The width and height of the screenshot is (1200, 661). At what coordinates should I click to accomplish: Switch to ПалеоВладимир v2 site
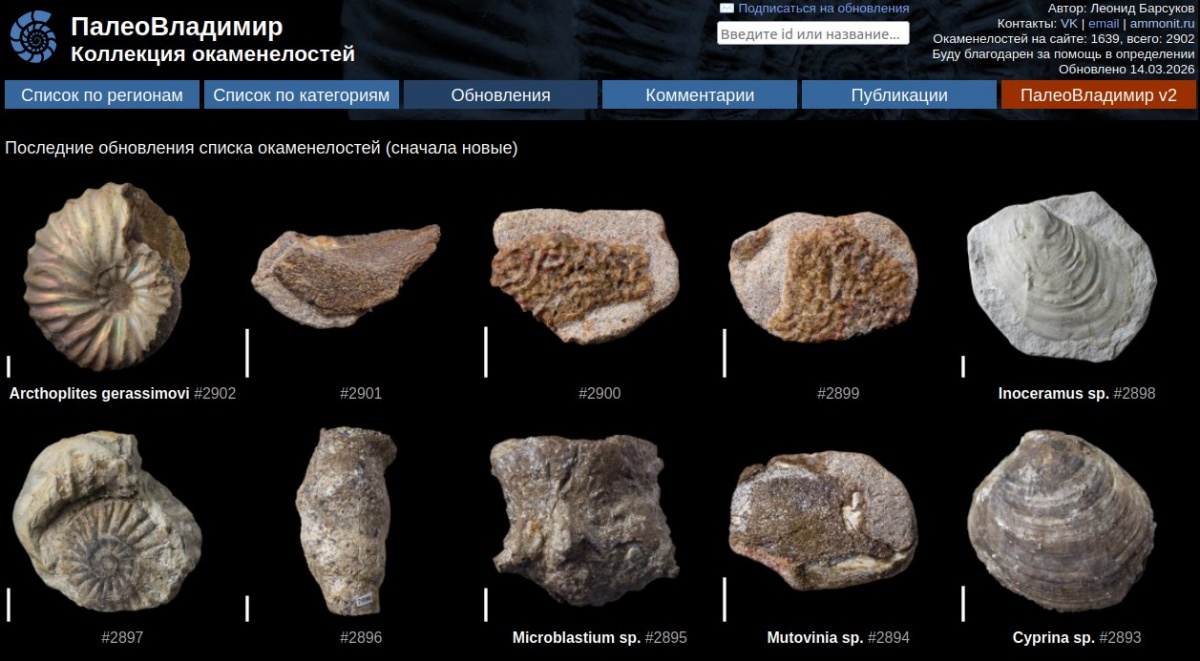pos(1098,95)
